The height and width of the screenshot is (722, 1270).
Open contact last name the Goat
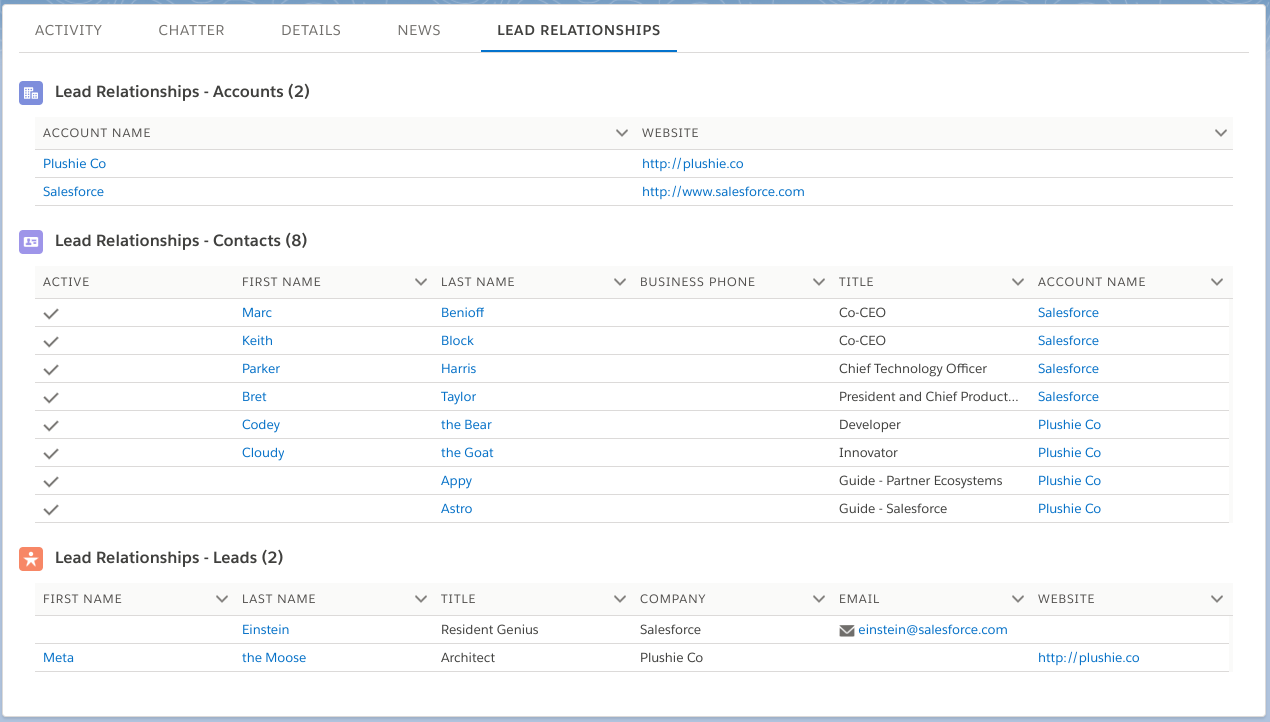click(x=467, y=453)
